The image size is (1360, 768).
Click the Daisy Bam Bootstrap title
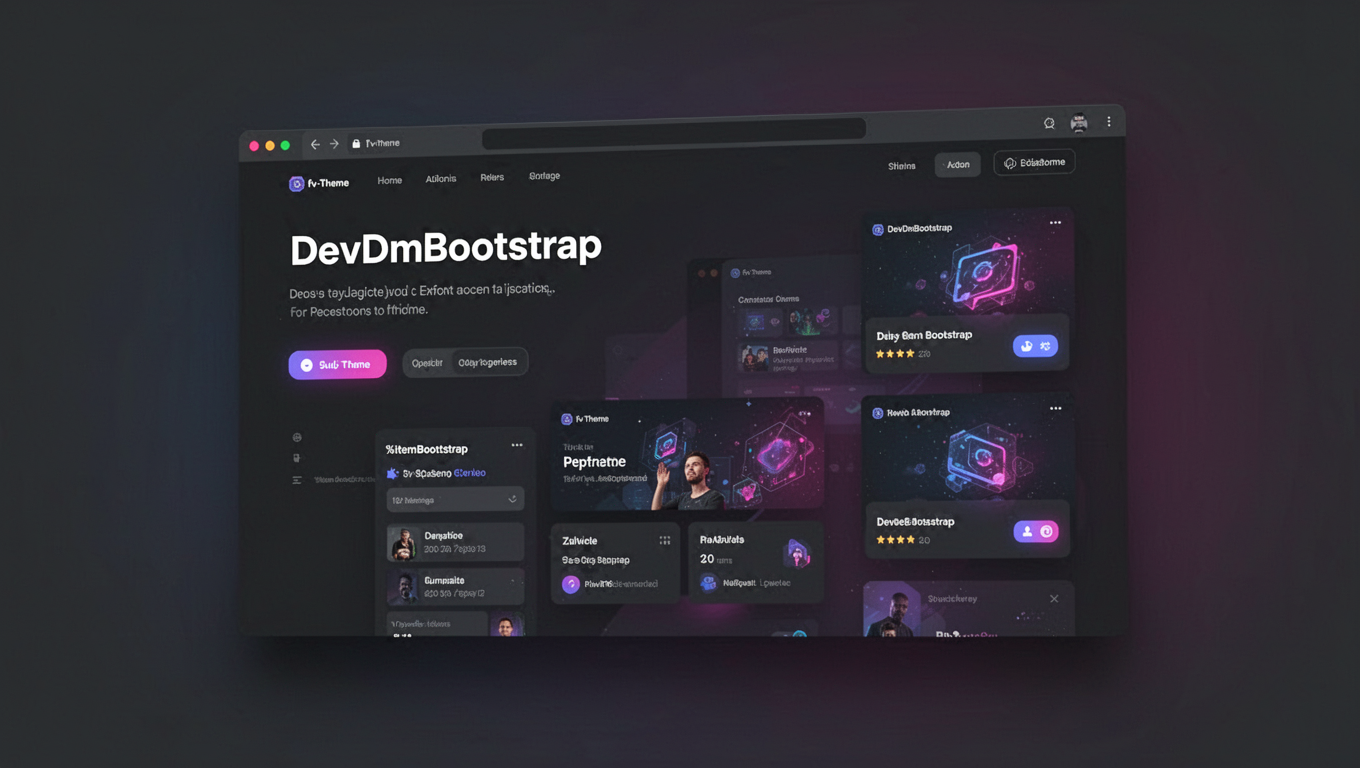[x=924, y=335]
